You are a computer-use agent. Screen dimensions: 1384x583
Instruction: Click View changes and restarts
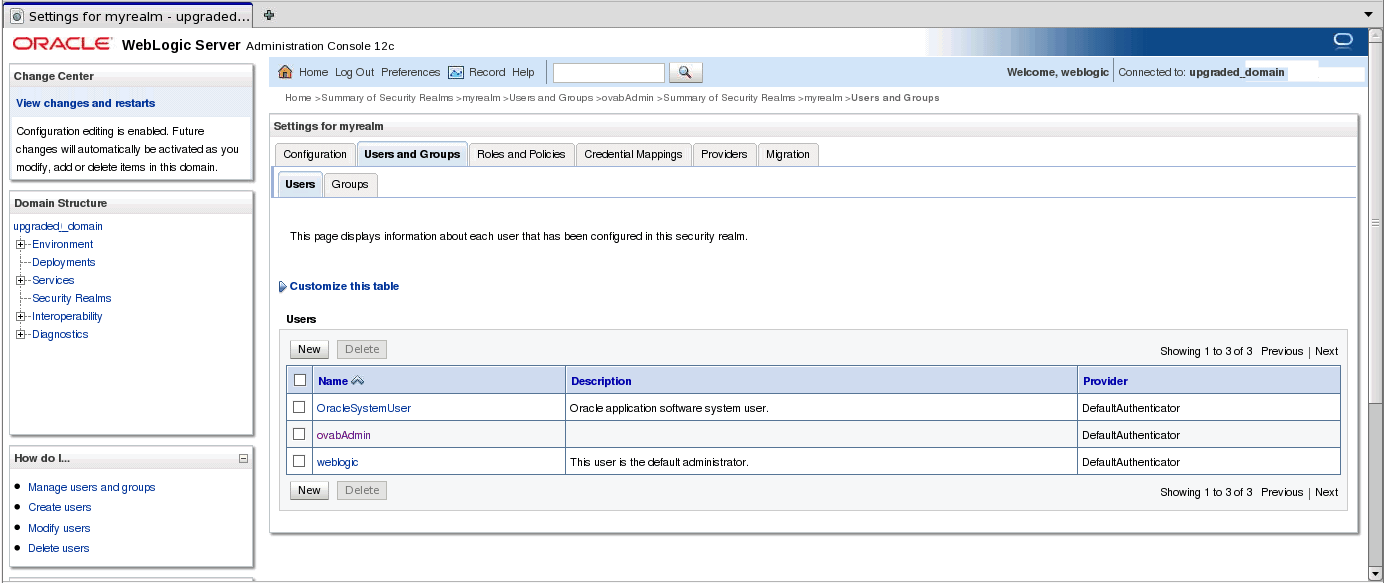[86, 103]
